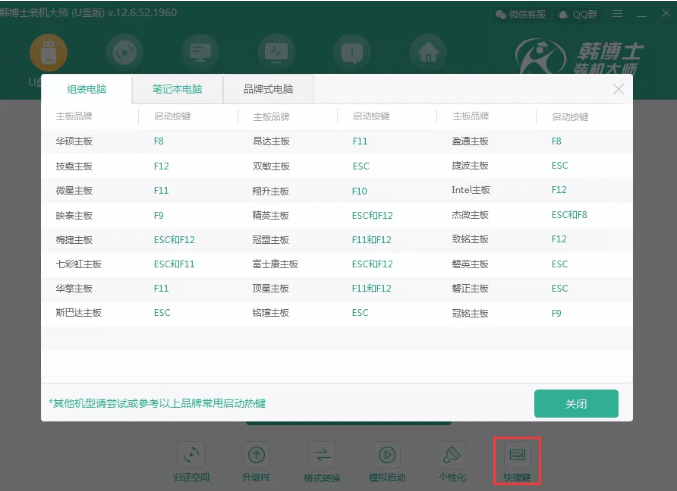Click the F9 hotkey for 冠铭主板
Image resolution: width=677 pixels, height=491 pixels.
[556, 314]
